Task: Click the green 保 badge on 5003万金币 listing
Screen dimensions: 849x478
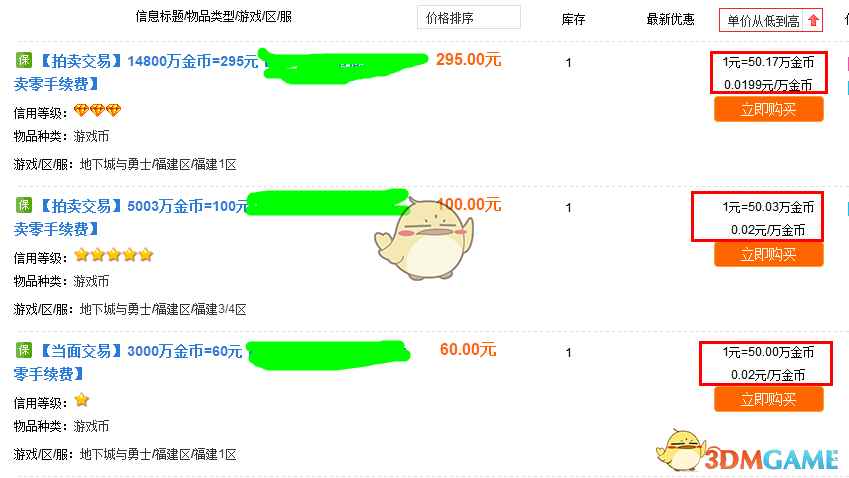Action: click(x=24, y=205)
